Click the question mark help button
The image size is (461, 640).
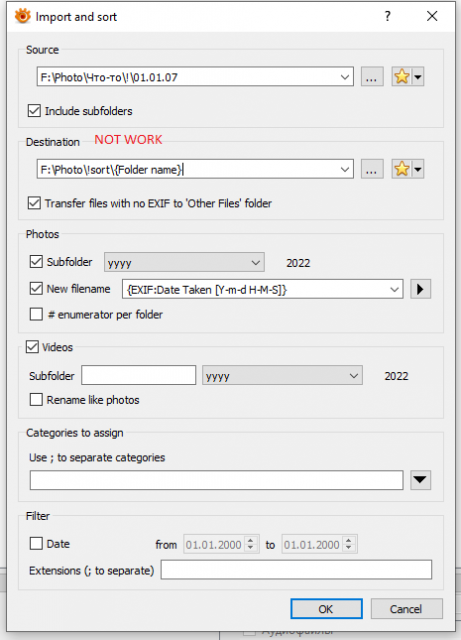(387, 16)
